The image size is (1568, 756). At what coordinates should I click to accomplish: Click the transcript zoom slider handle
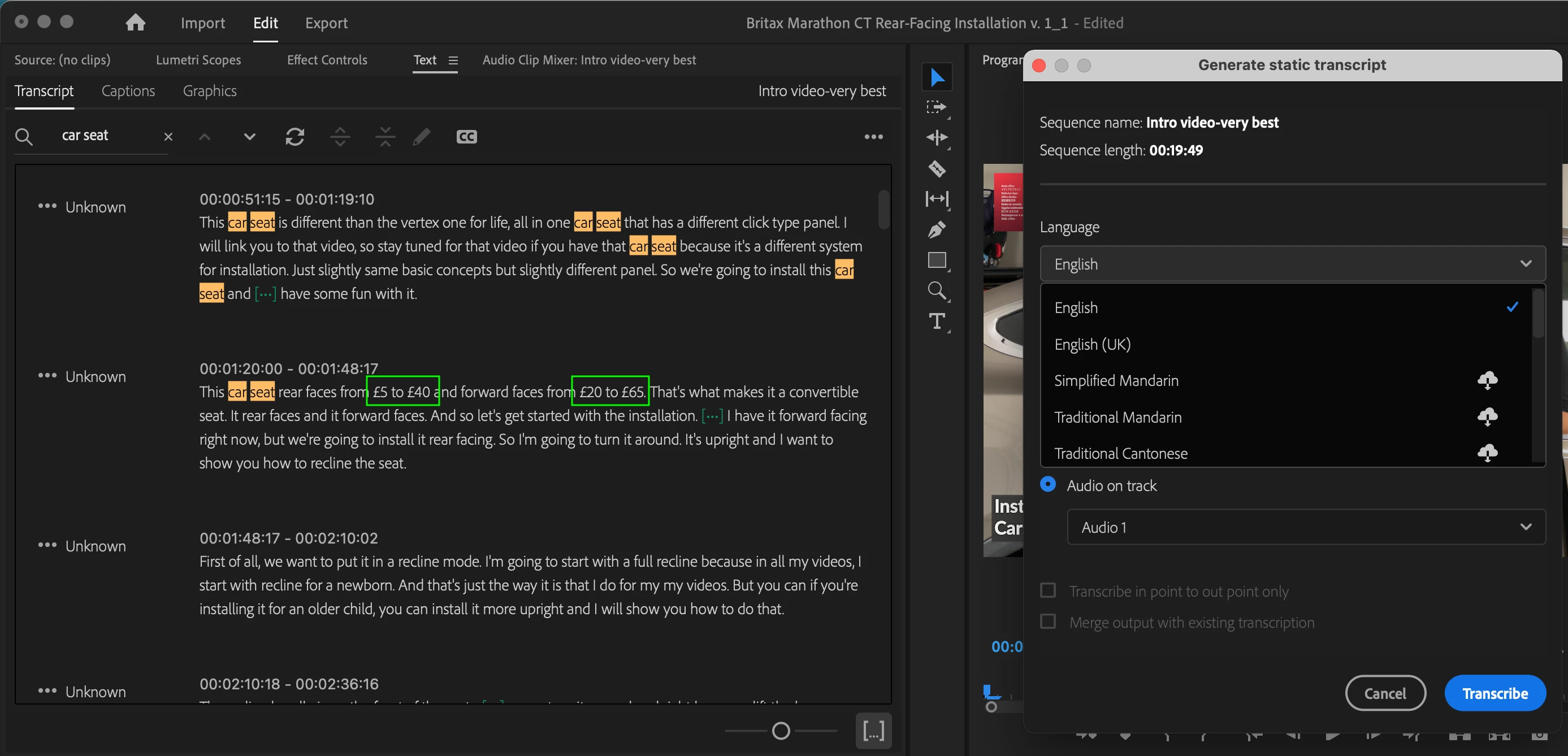point(781,731)
